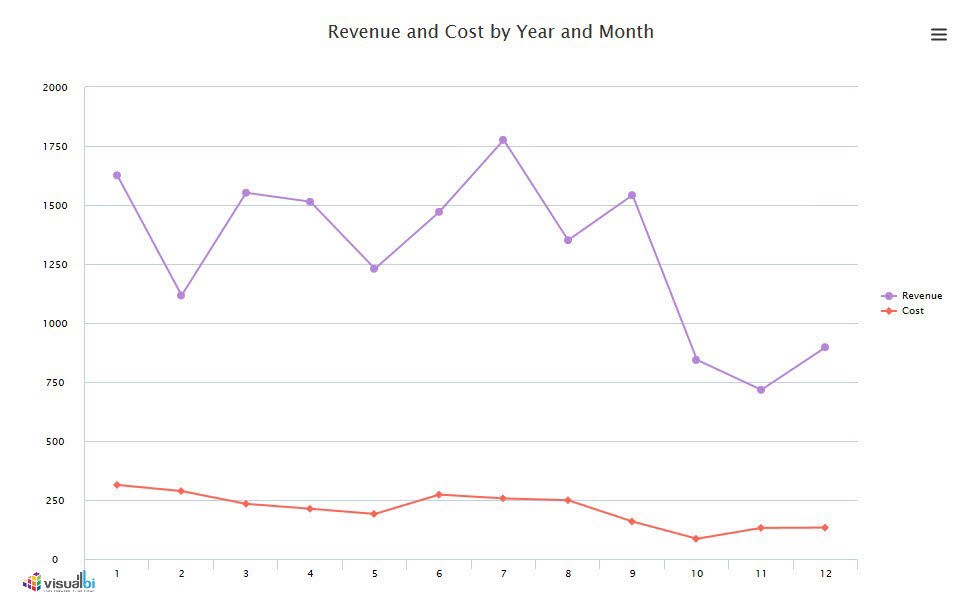Click the x-axis label for month 6

[439, 574]
